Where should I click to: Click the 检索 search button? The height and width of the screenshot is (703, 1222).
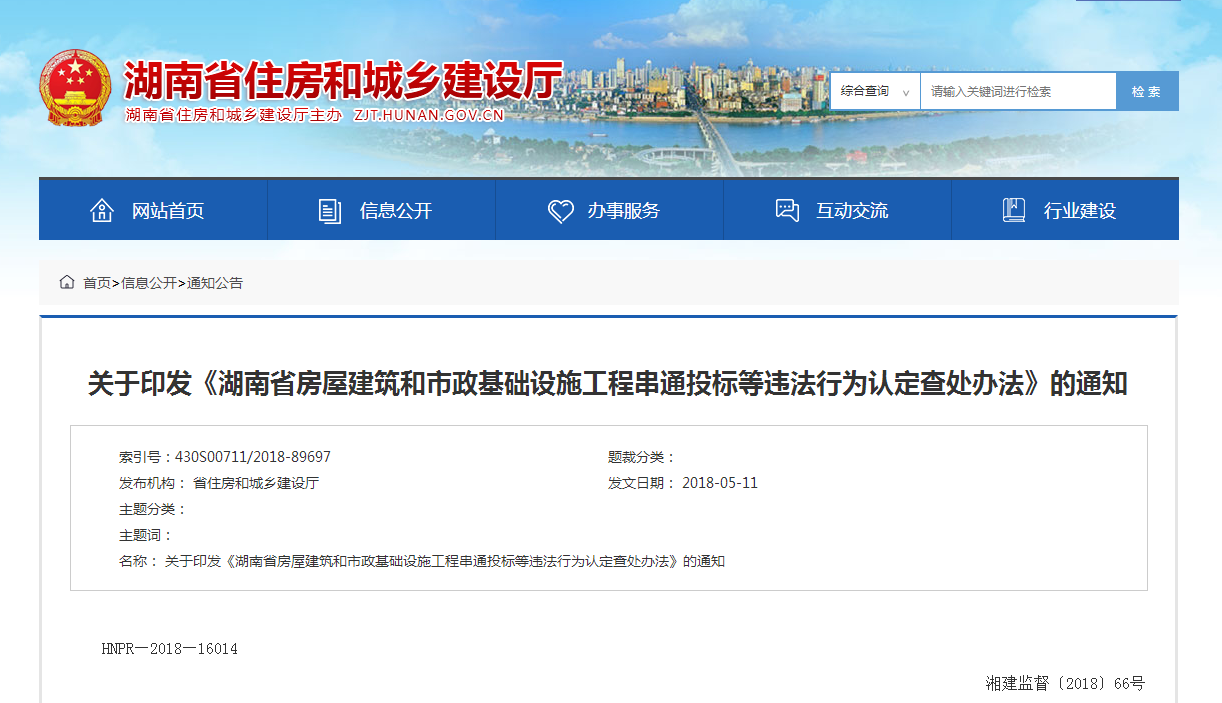[x=1147, y=90]
